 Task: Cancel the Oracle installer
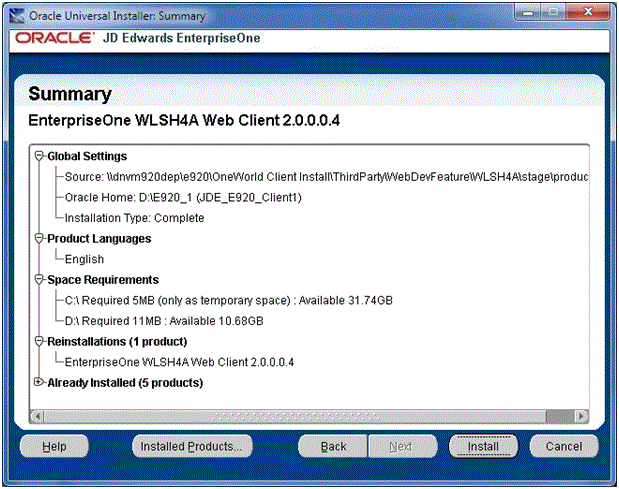564,446
